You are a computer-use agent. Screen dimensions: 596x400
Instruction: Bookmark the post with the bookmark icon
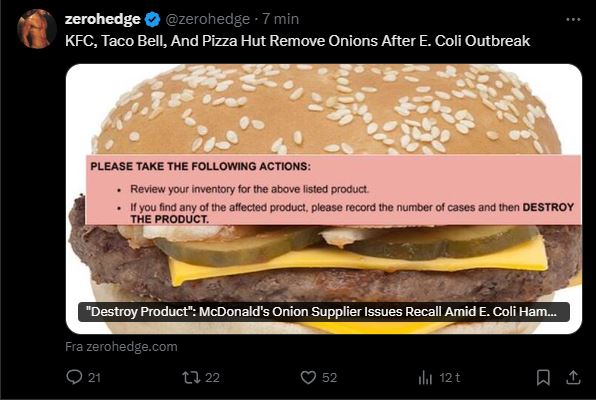(x=543, y=378)
